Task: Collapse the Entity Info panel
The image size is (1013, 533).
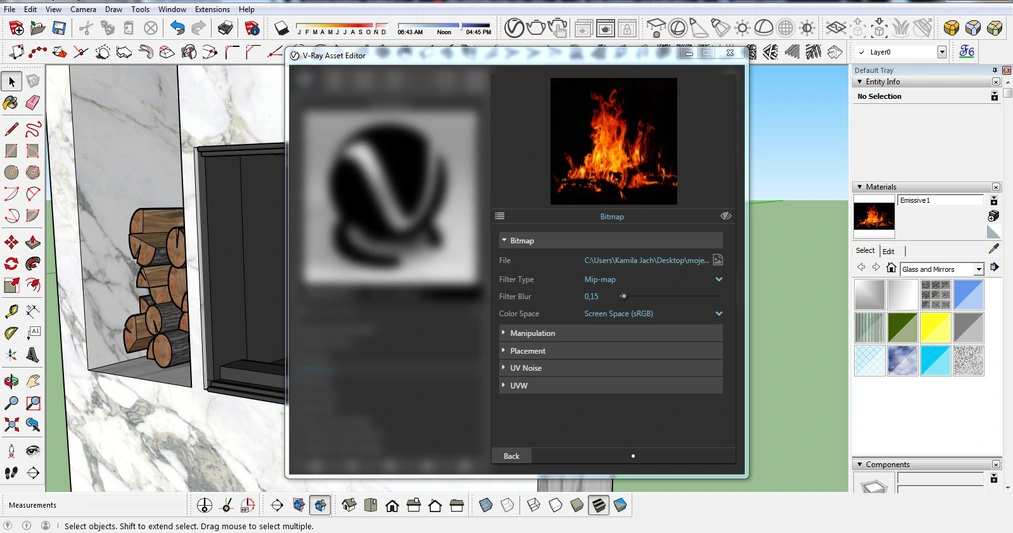Action: (859, 82)
